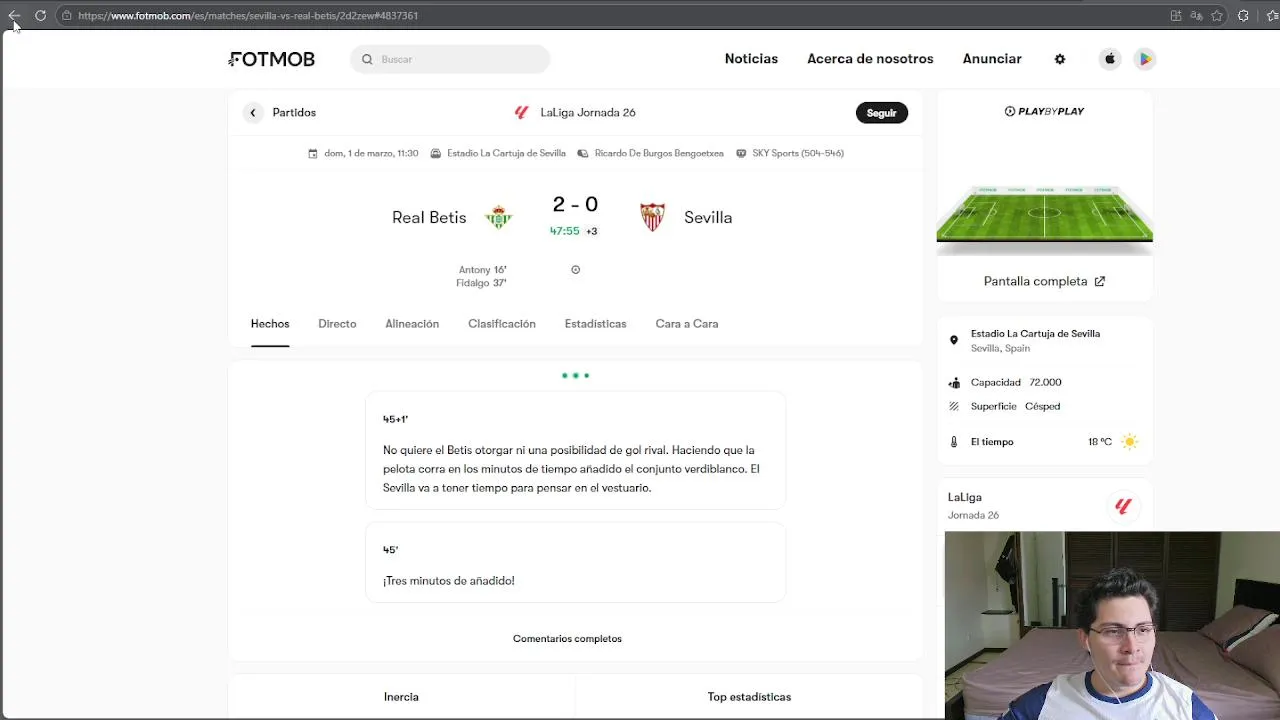Click the Sevilla crest

click(x=653, y=217)
